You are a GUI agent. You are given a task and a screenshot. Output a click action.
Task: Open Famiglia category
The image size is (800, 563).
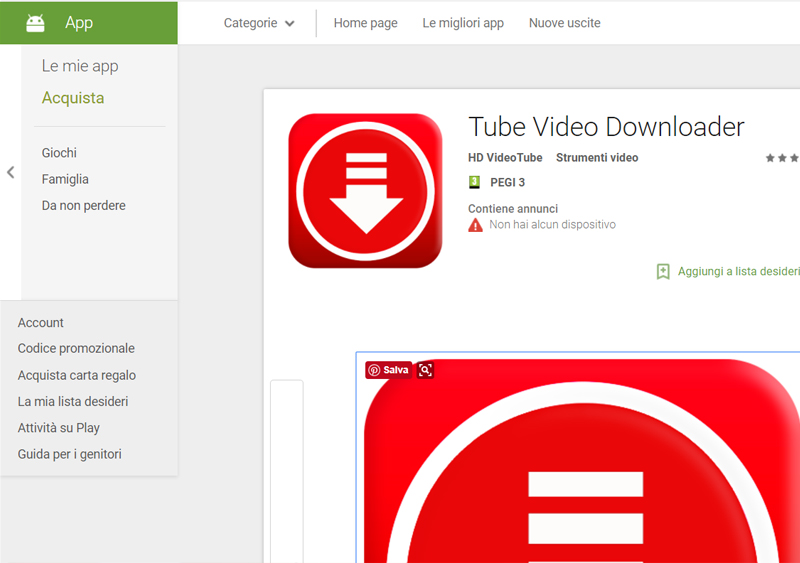click(x=65, y=179)
